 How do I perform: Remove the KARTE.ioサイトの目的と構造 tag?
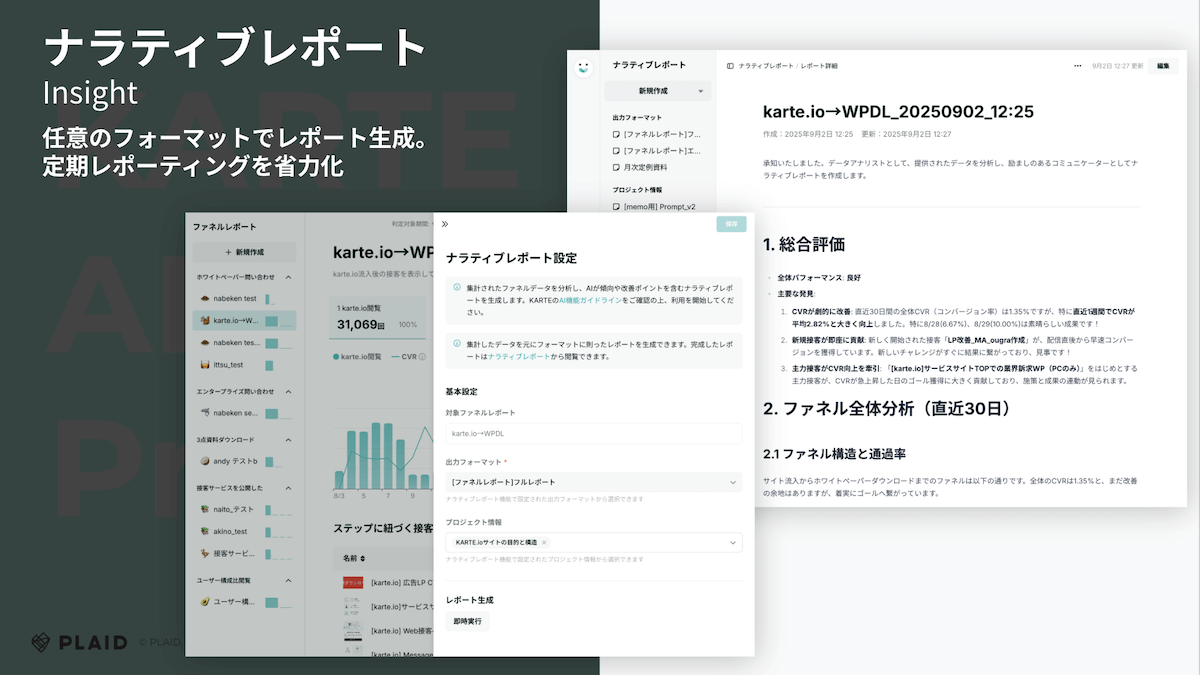(544, 542)
